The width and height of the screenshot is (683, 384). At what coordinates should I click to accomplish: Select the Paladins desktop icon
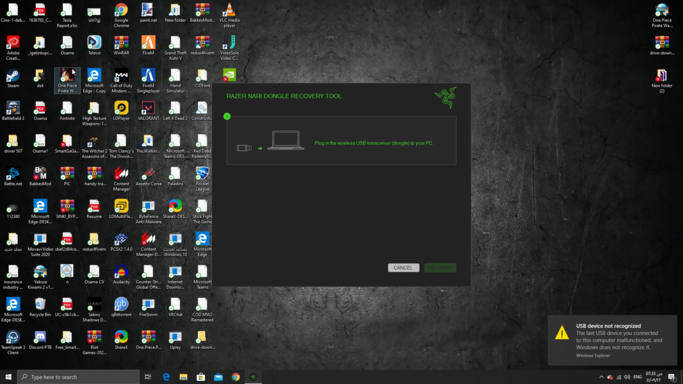coord(175,176)
